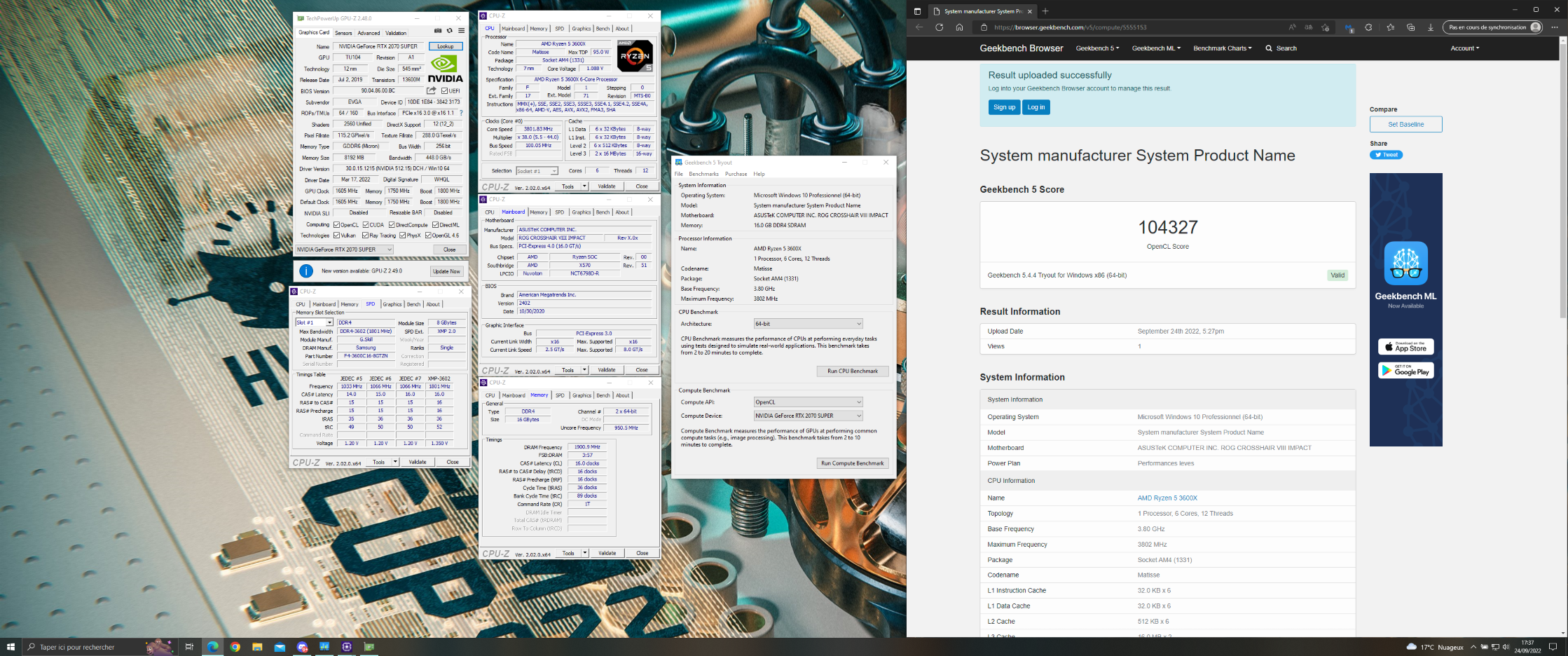The width and height of the screenshot is (1568, 656).
Task: Click the Bus Interface question mark icon
Action: click(461, 113)
